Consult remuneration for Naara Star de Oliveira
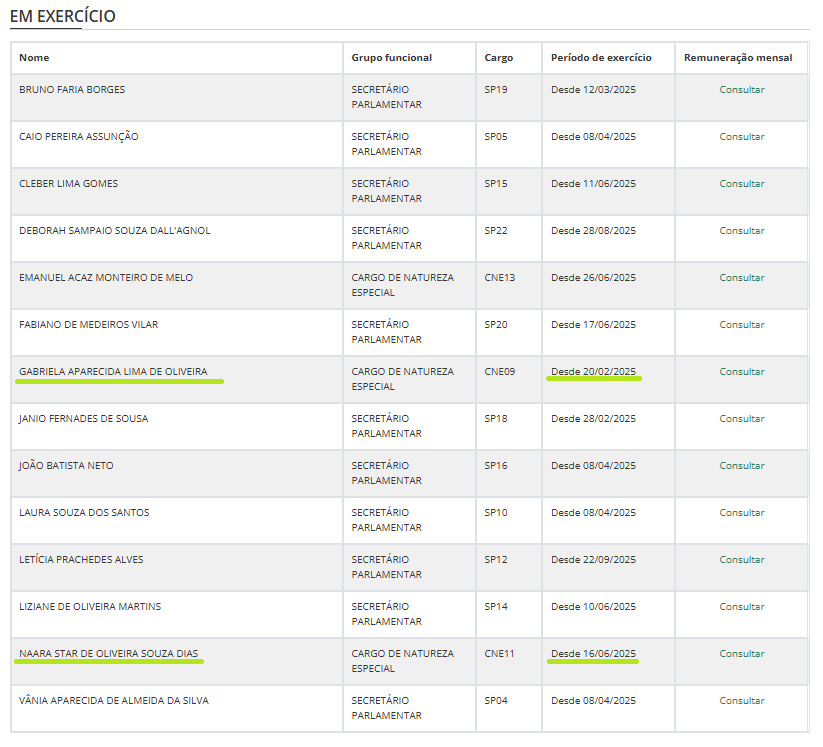Viewport: 823px width, 747px height. (741, 654)
